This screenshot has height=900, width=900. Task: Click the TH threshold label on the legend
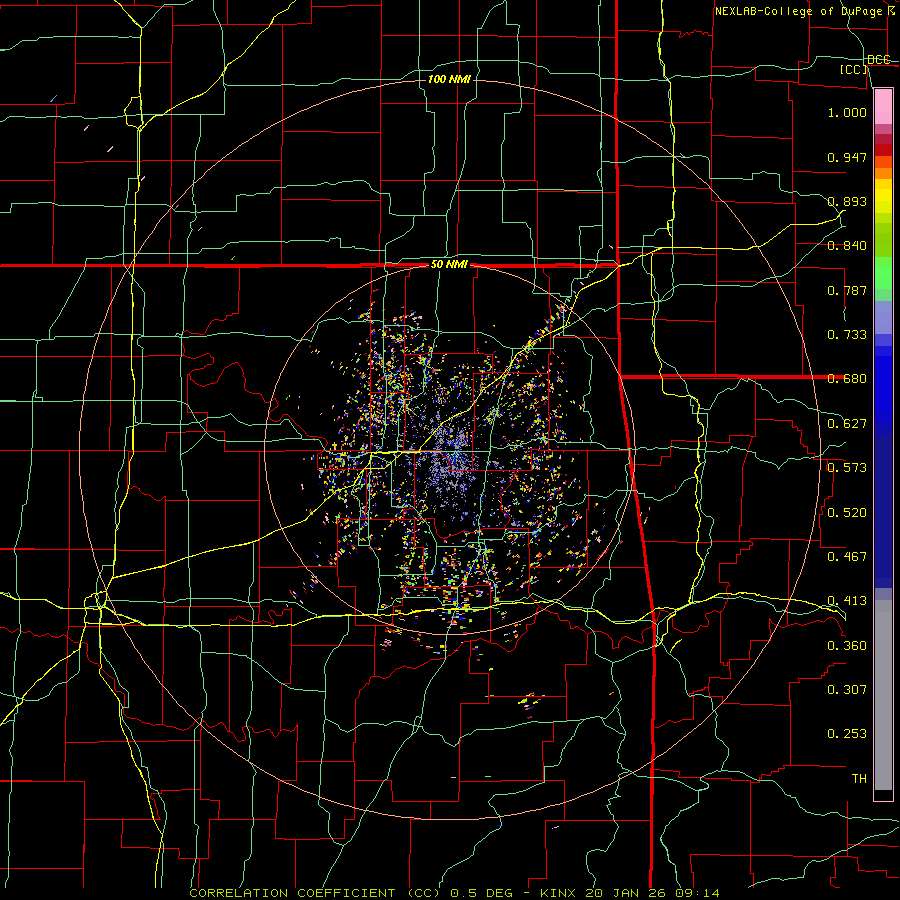pos(859,779)
